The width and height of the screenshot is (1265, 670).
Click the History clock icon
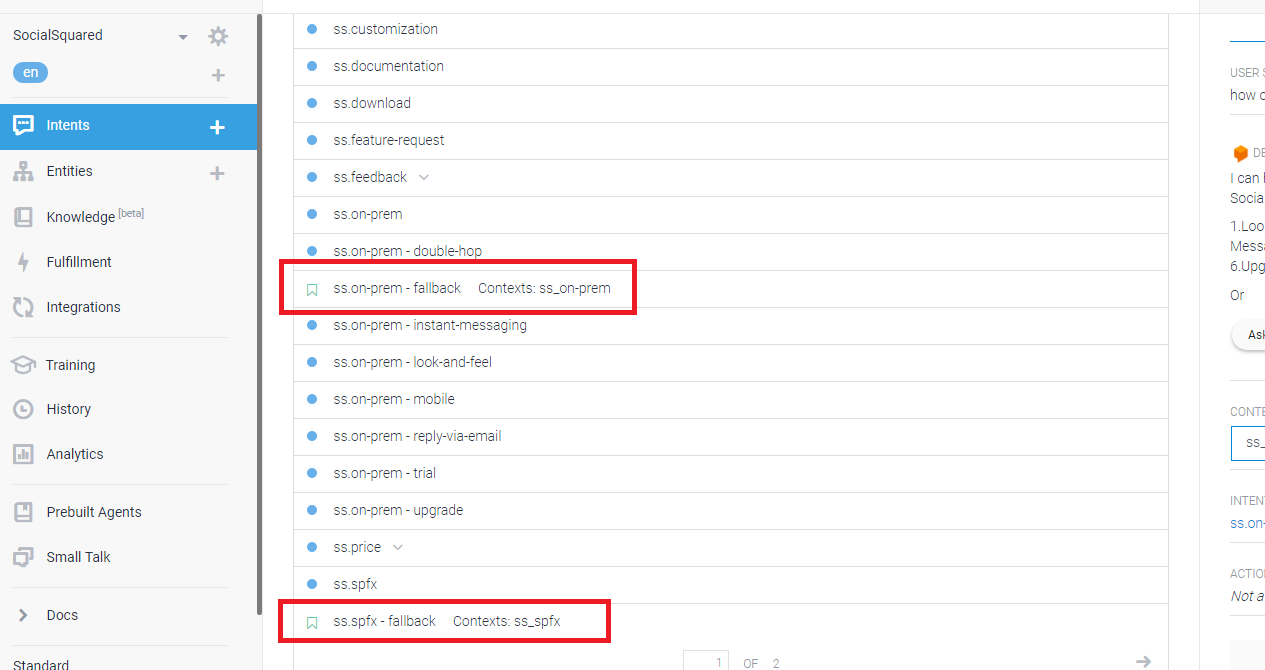pos(23,409)
